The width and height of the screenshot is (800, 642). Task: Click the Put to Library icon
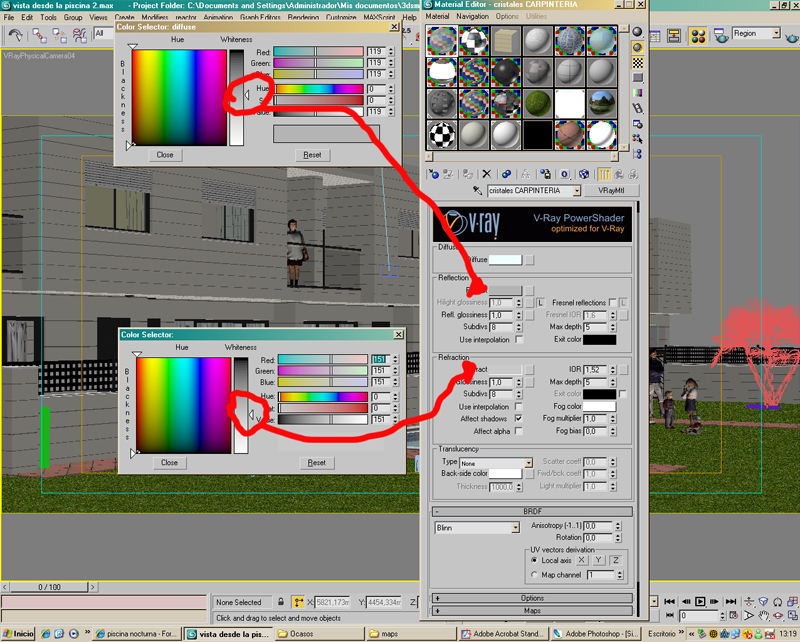pos(545,174)
